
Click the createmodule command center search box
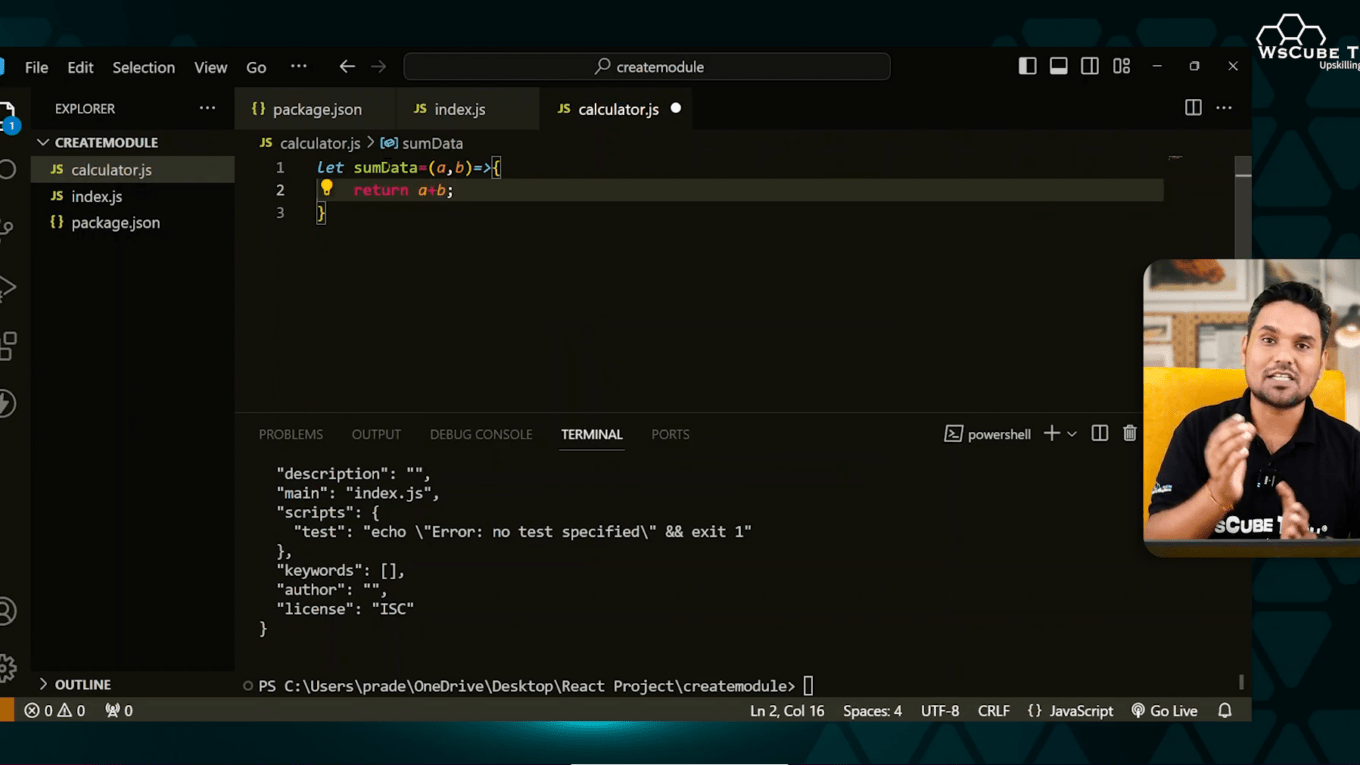[647, 67]
